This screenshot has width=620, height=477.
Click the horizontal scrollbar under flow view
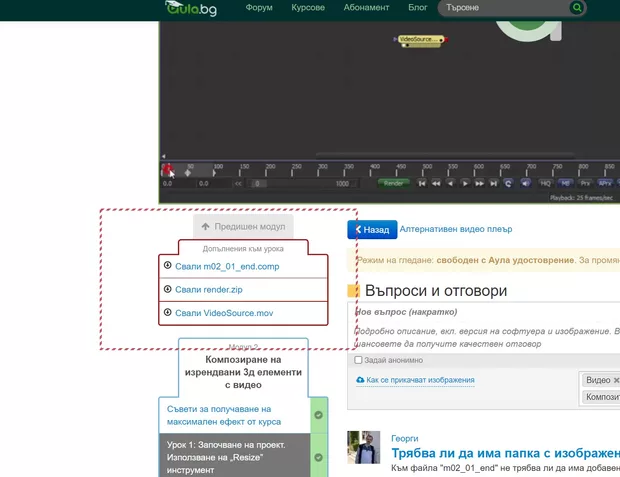(x=445, y=155)
